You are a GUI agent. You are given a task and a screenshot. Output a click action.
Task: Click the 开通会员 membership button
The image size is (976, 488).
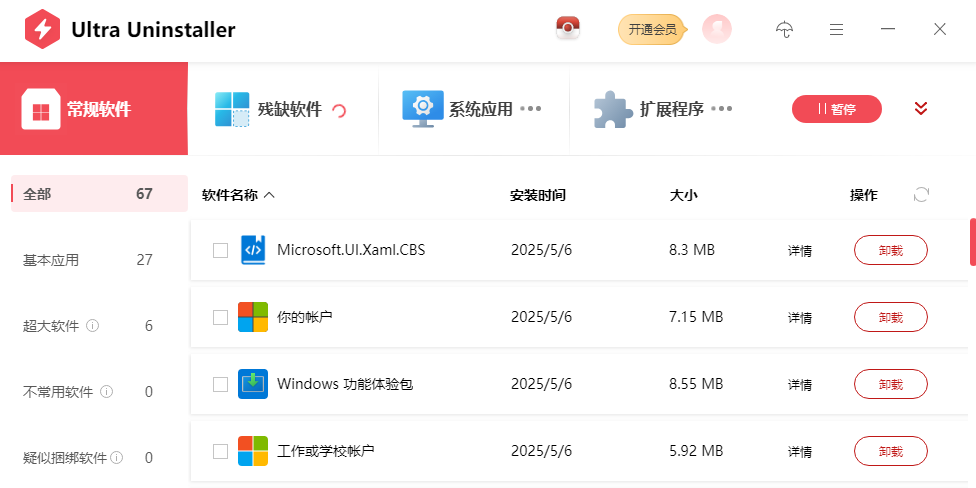click(651, 29)
